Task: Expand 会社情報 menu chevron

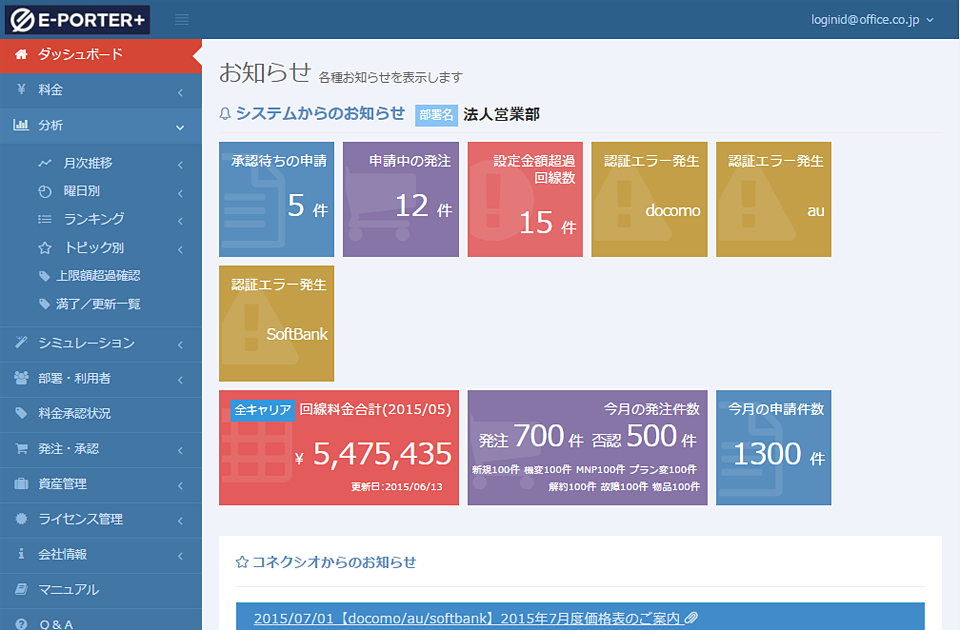Action: [180, 556]
